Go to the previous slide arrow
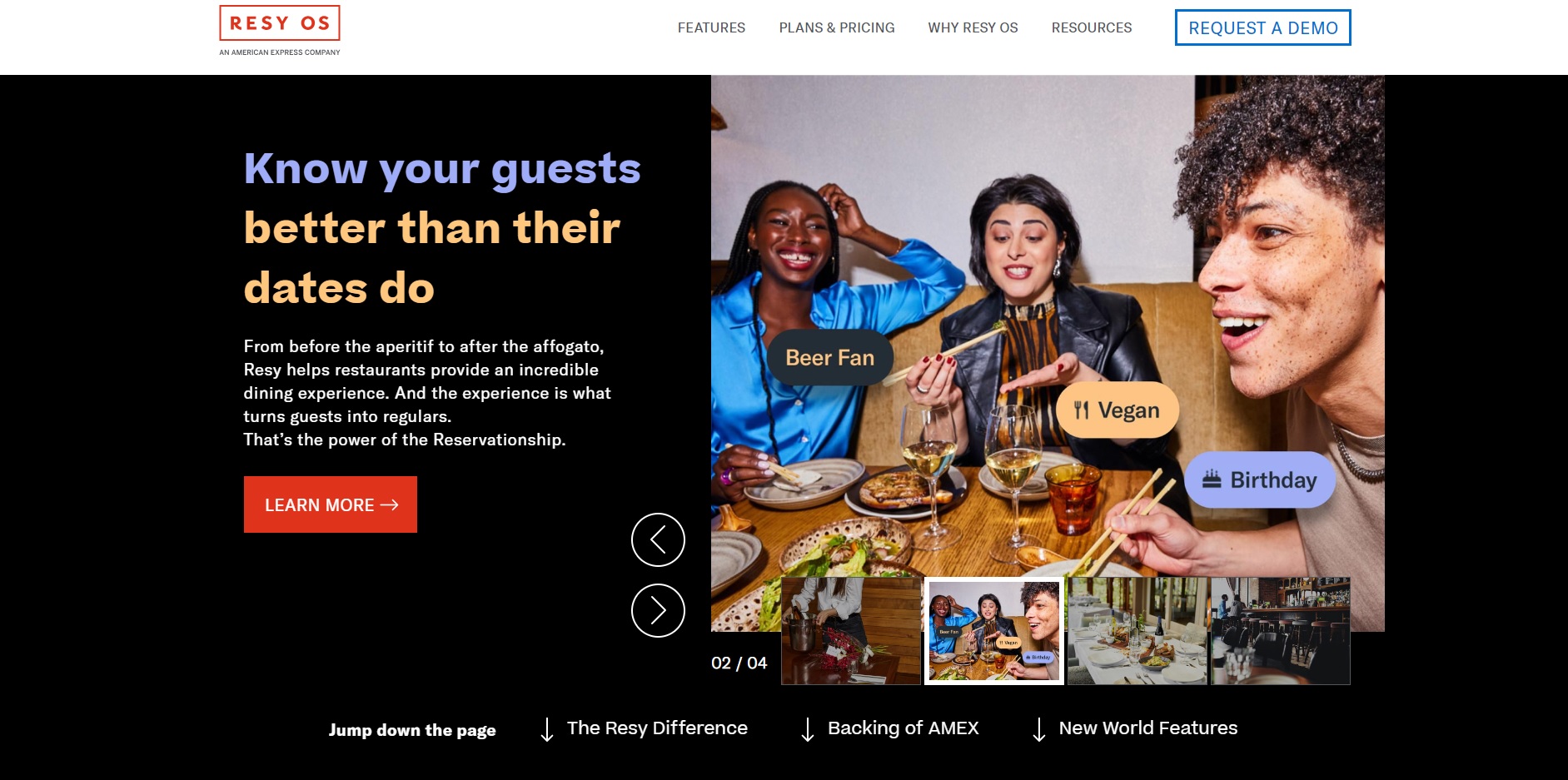The height and width of the screenshot is (780, 1568). 658,539
